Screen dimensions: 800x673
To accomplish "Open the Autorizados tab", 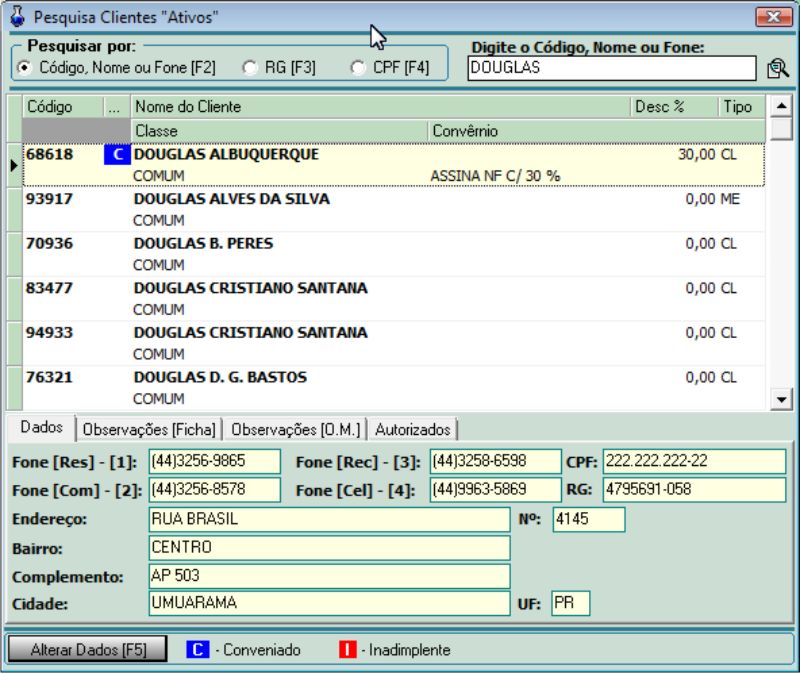I will (x=413, y=429).
